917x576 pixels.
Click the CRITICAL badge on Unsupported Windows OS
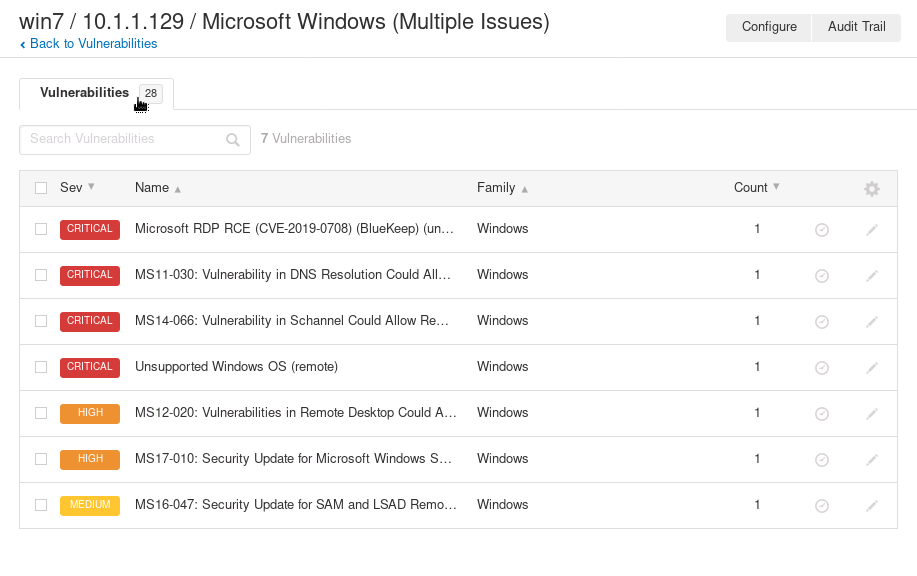tap(90, 367)
